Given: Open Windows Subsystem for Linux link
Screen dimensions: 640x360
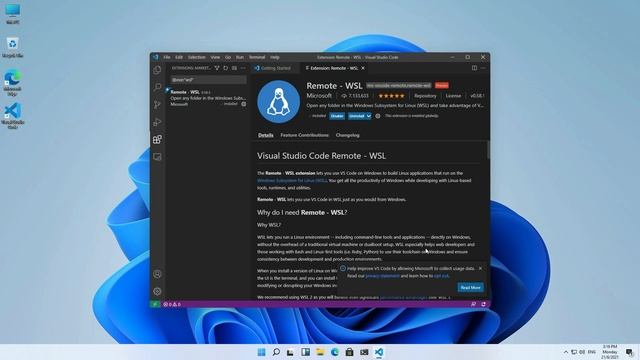Looking at the screenshot, I should tap(292, 180).
